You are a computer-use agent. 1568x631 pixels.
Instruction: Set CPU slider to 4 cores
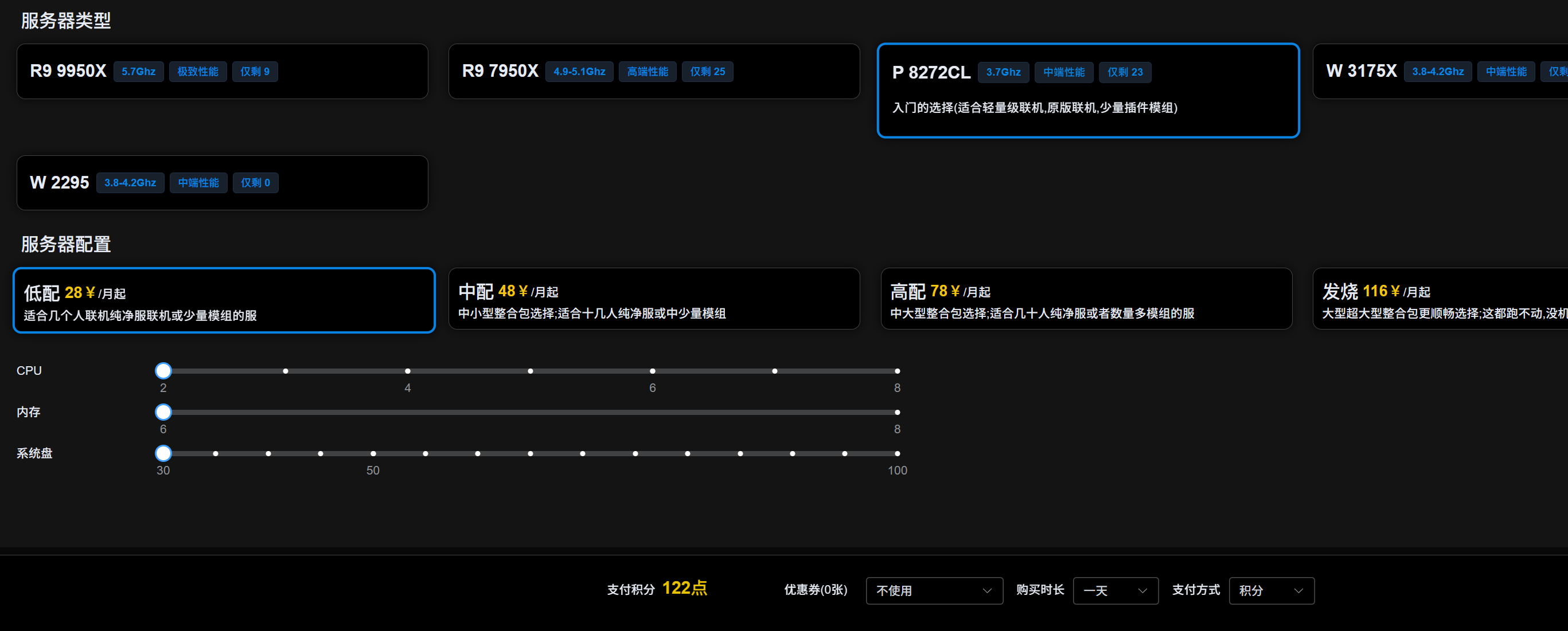tap(408, 371)
